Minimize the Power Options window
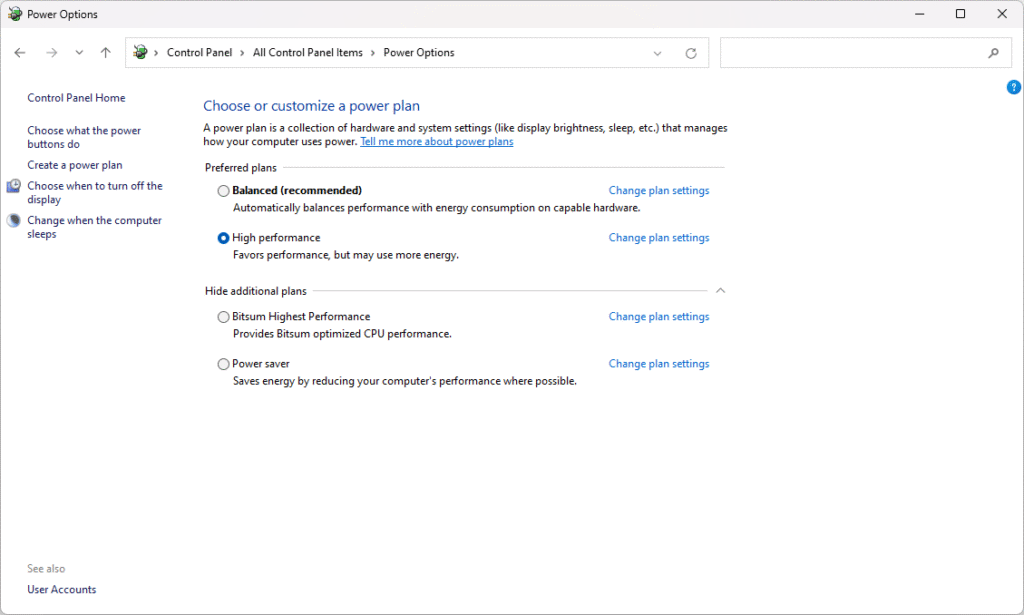Viewport: 1024px width, 615px height. 920,14
